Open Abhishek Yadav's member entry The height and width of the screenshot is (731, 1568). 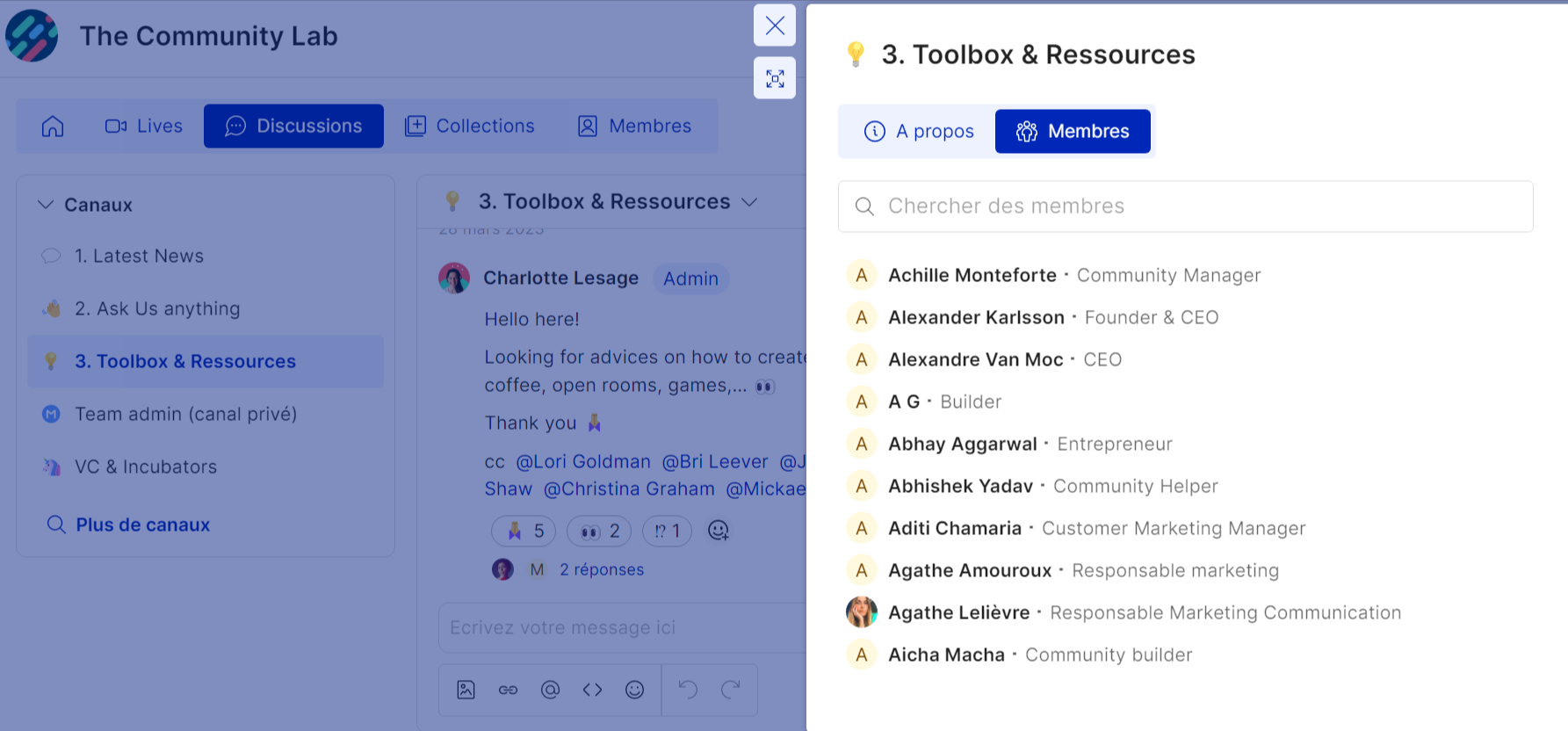point(1032,486)
